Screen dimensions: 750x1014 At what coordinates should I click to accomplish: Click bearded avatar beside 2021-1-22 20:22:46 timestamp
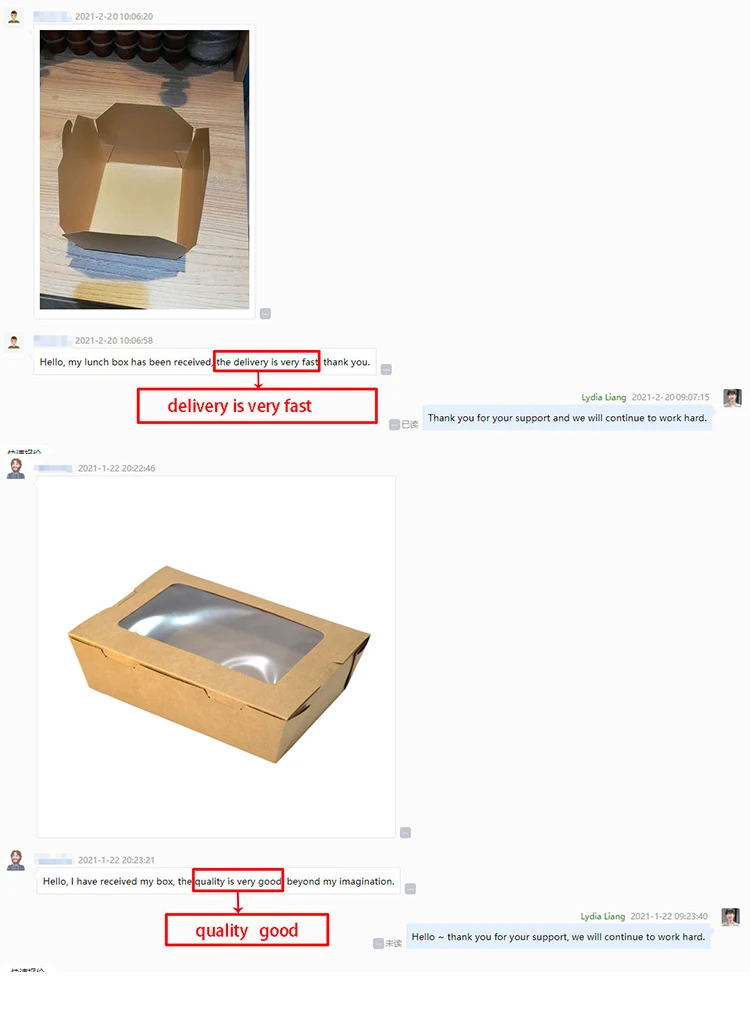[16, 469]
